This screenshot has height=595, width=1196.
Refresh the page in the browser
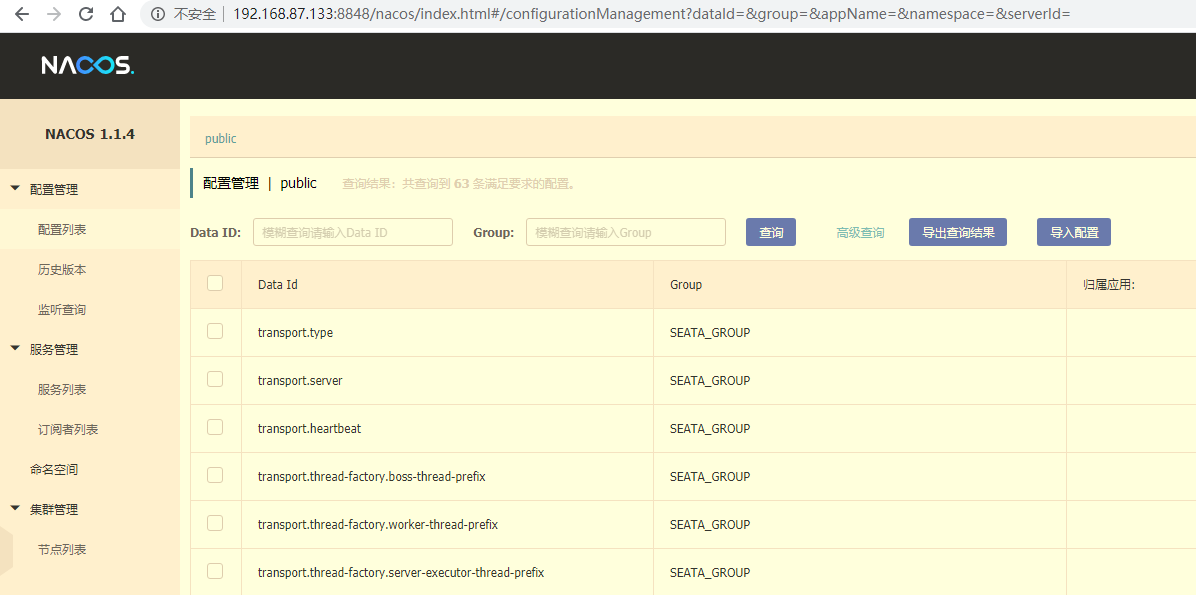[85, 14]
